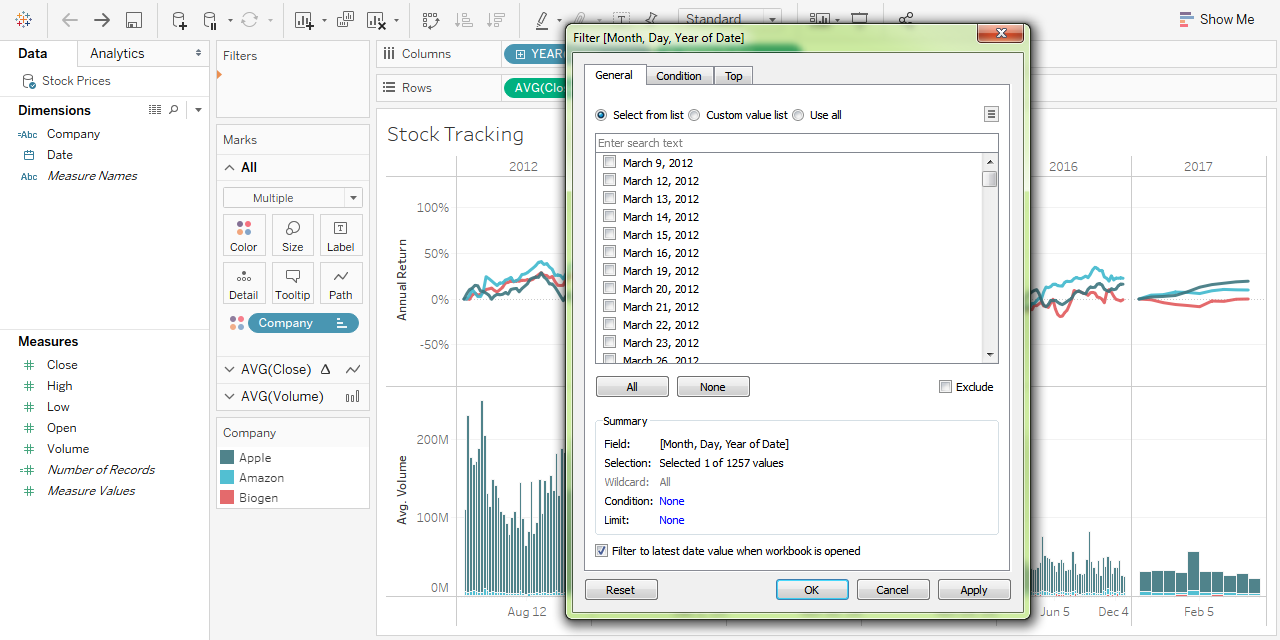Open the Analytics pane tab

click(x=117, y=54)
